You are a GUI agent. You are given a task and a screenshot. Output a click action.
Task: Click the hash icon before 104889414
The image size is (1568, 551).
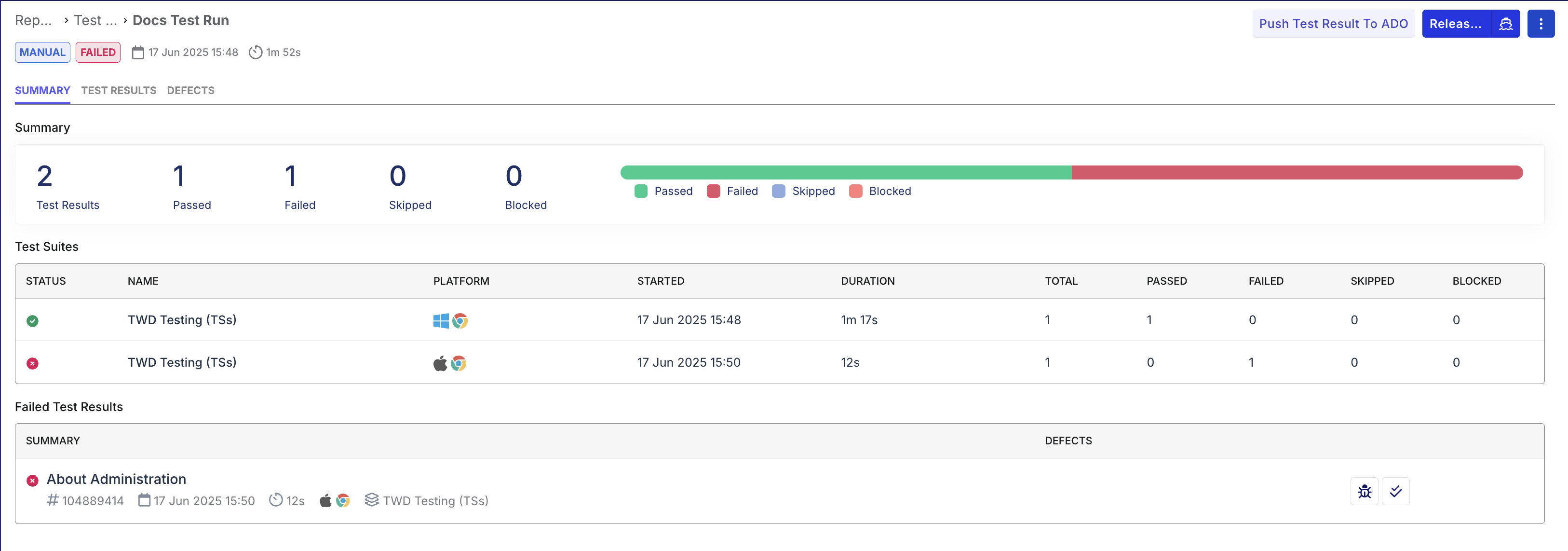53,500
